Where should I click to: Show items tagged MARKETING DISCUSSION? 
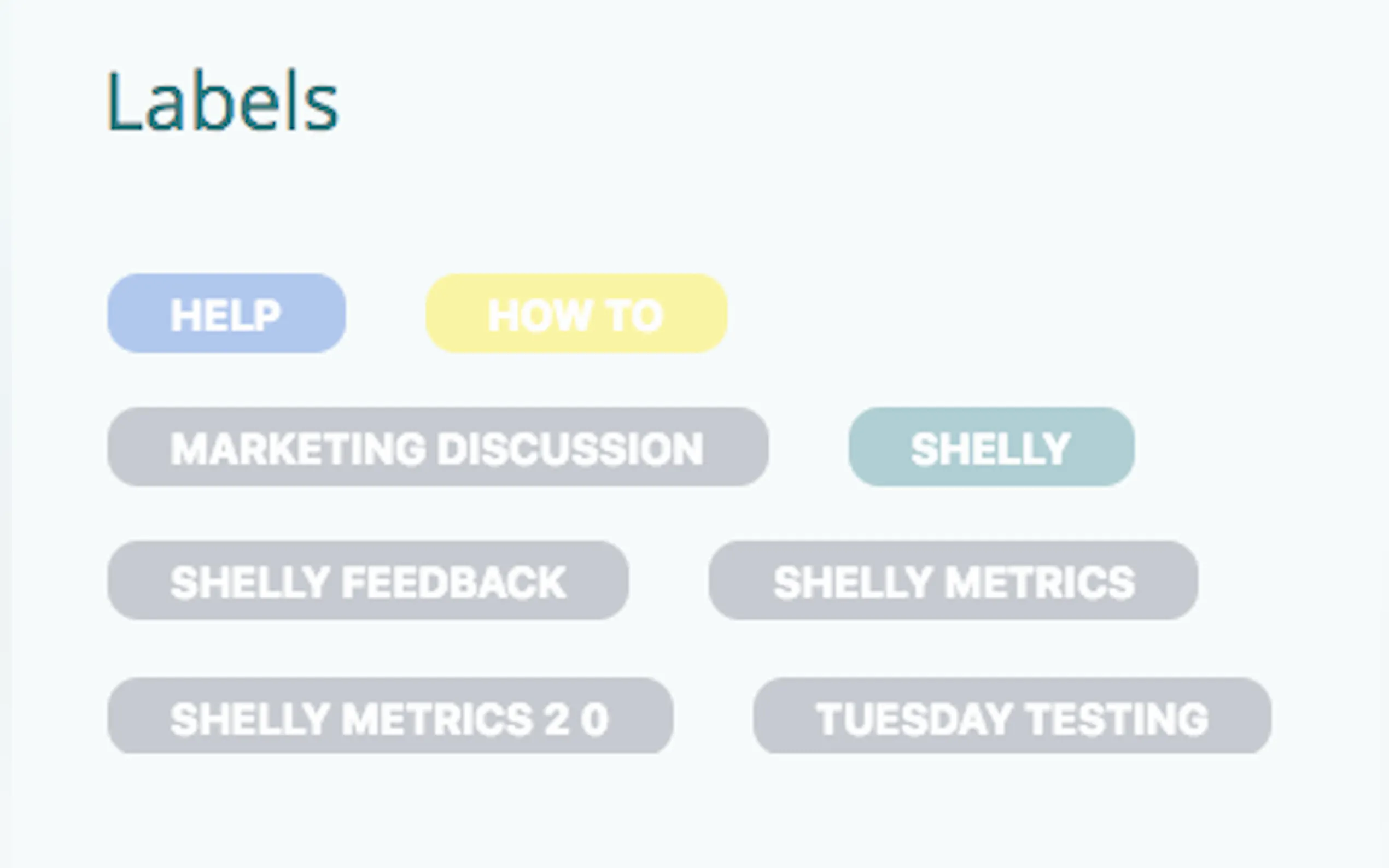[x=437, y=447]
